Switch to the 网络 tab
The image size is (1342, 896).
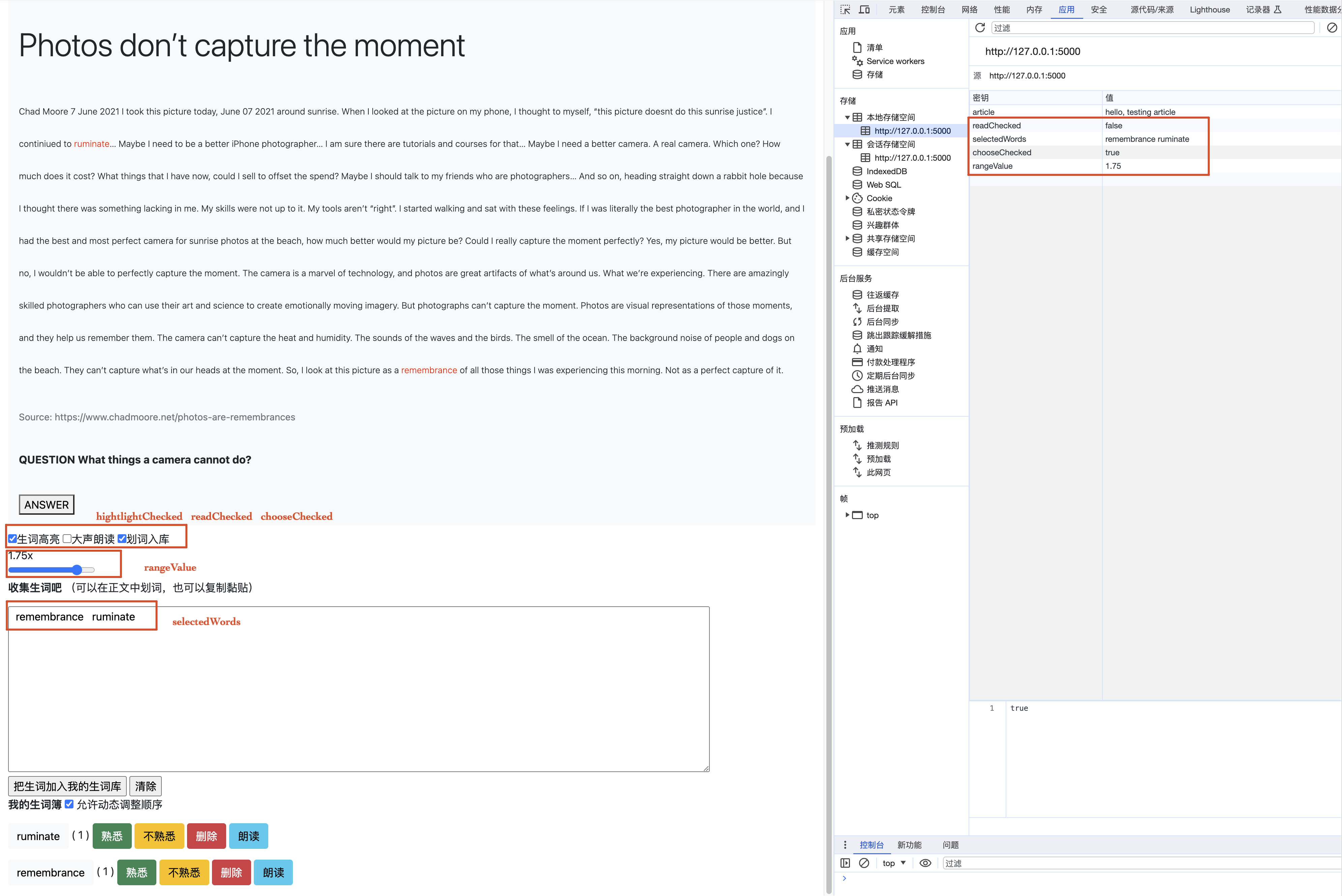click(x=969, y=10)
